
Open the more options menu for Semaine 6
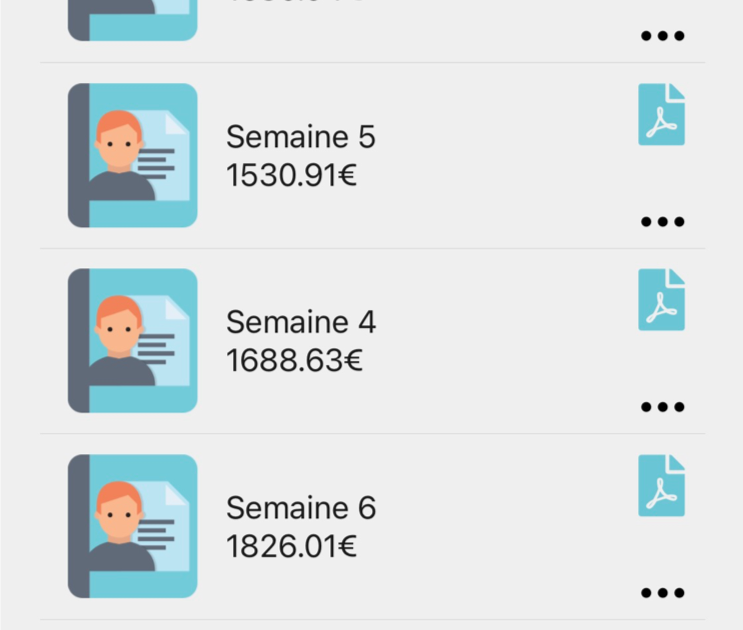(x=662, y=592)
